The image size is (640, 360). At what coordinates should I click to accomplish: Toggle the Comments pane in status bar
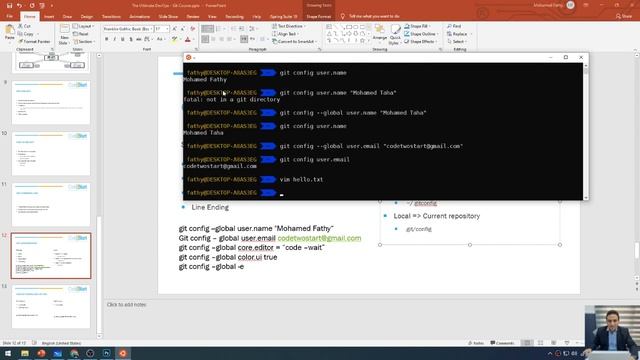point(502,343)
